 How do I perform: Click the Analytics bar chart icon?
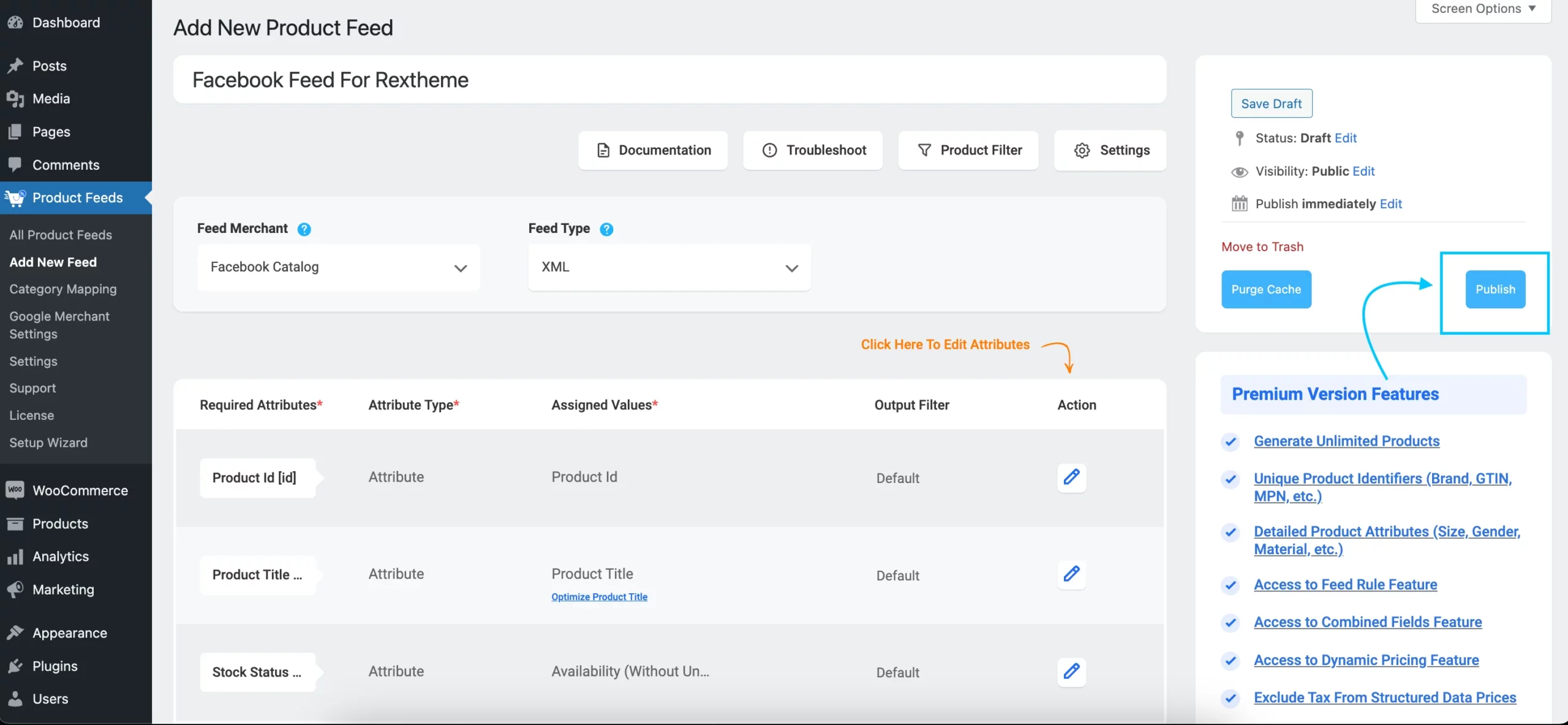[x=15, y=556]
